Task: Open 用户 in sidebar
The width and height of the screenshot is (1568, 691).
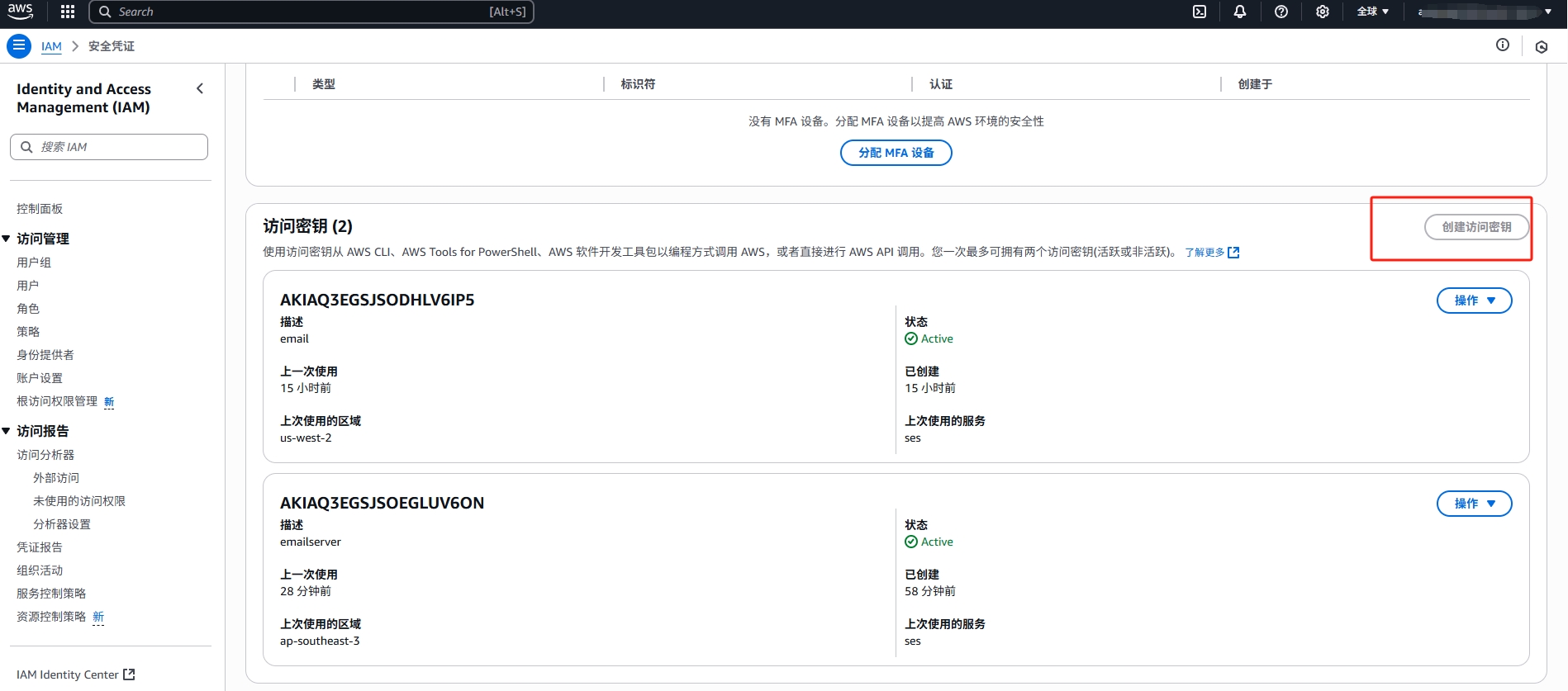Action: (28, 286)
